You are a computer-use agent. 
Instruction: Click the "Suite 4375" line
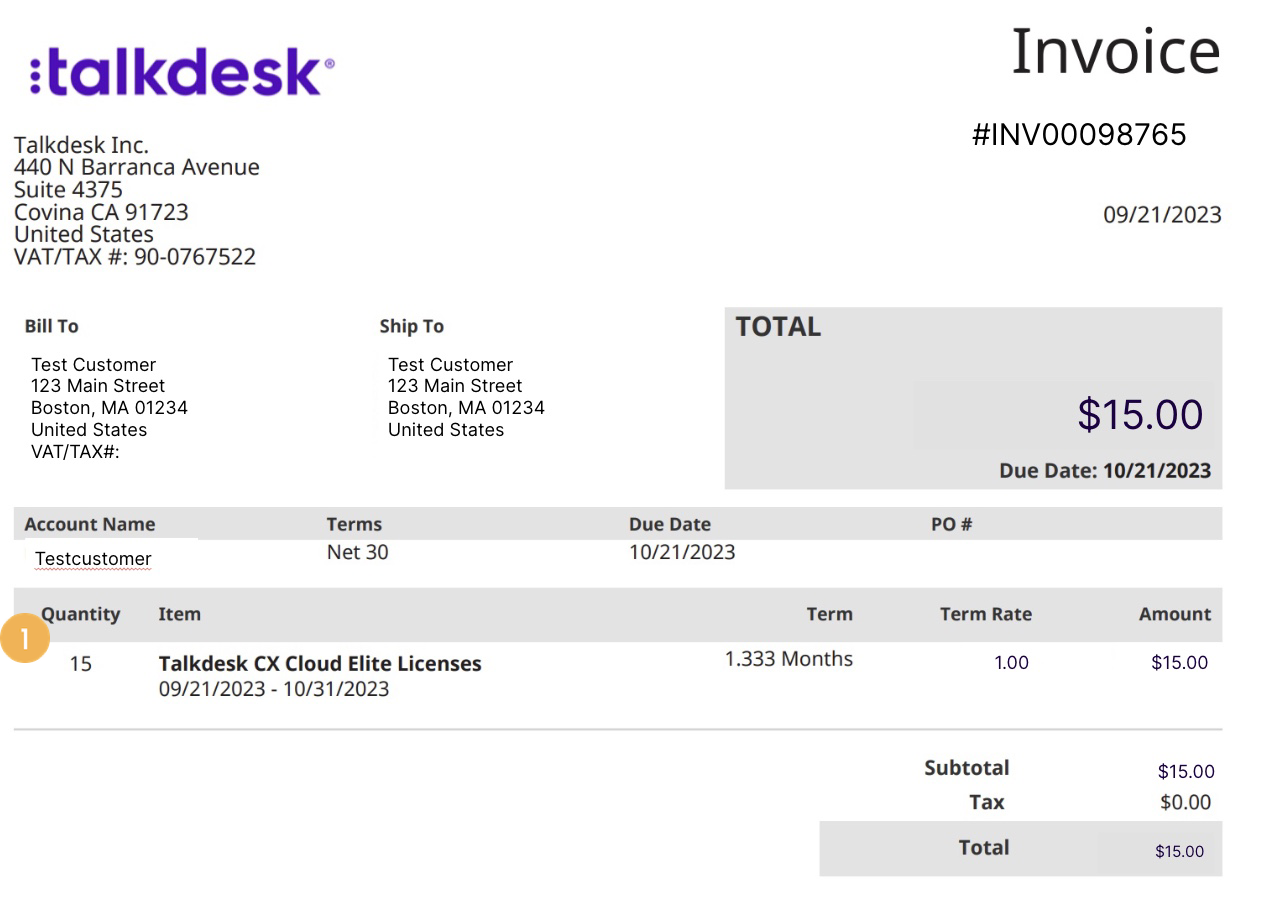(68, 190)
